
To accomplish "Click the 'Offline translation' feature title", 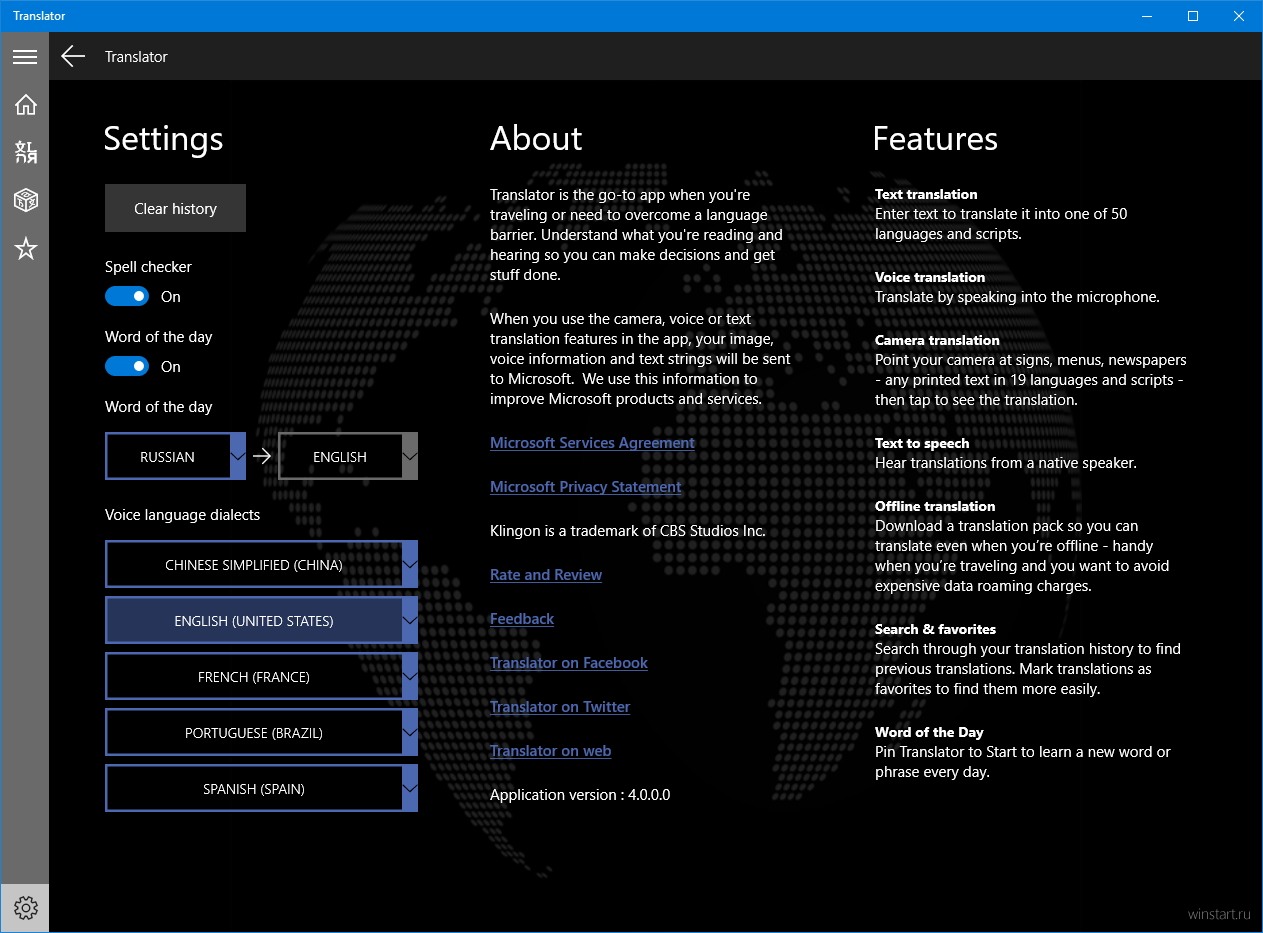I will point(935,506).
